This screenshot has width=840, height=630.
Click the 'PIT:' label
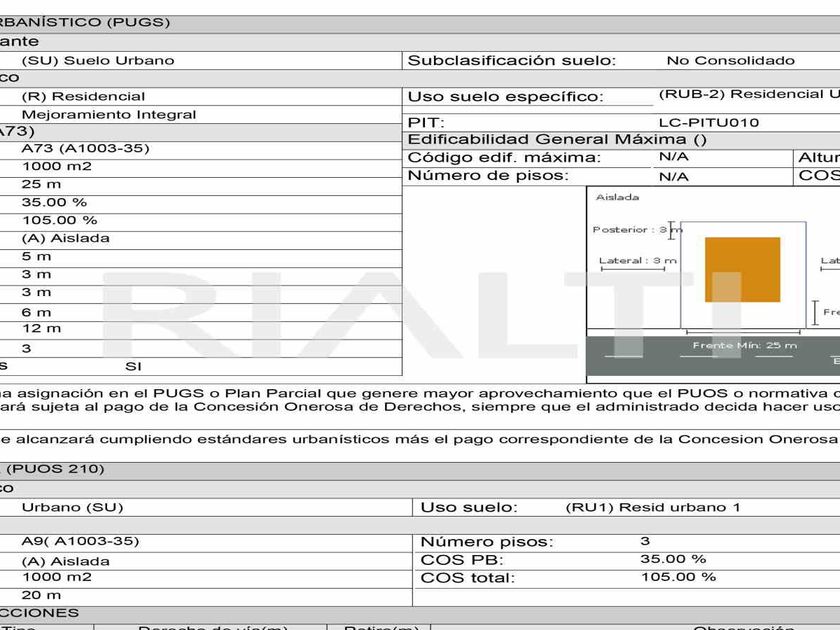[426, 123]
